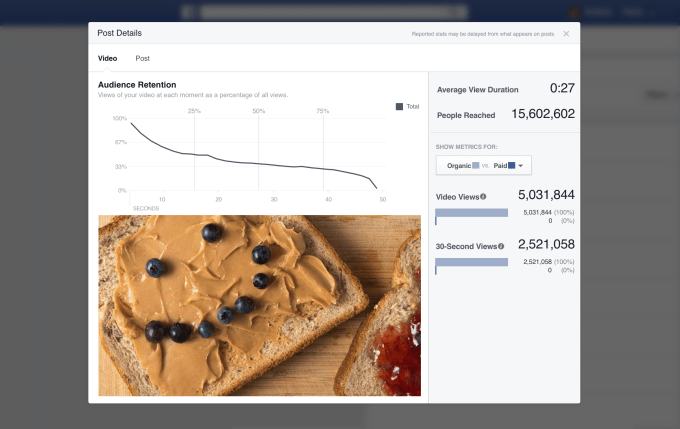Click the blurred search bar at top
680x429 pixels.
pyautogui.click(x=334, y=12)
